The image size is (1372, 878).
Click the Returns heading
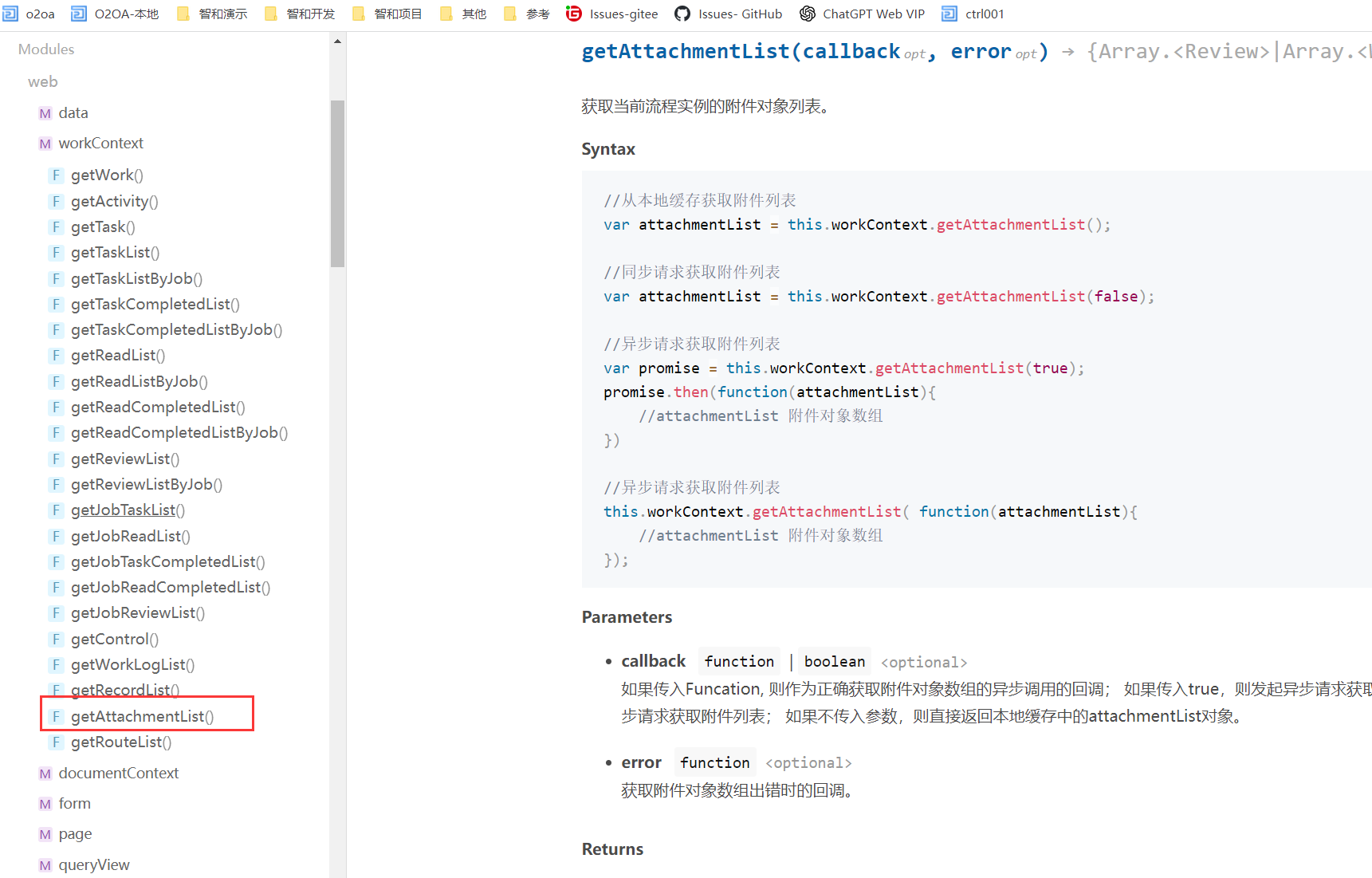612,849
